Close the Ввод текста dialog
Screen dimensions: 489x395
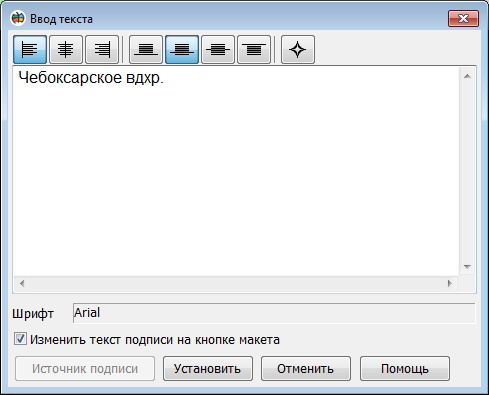(x=463, y=18)
